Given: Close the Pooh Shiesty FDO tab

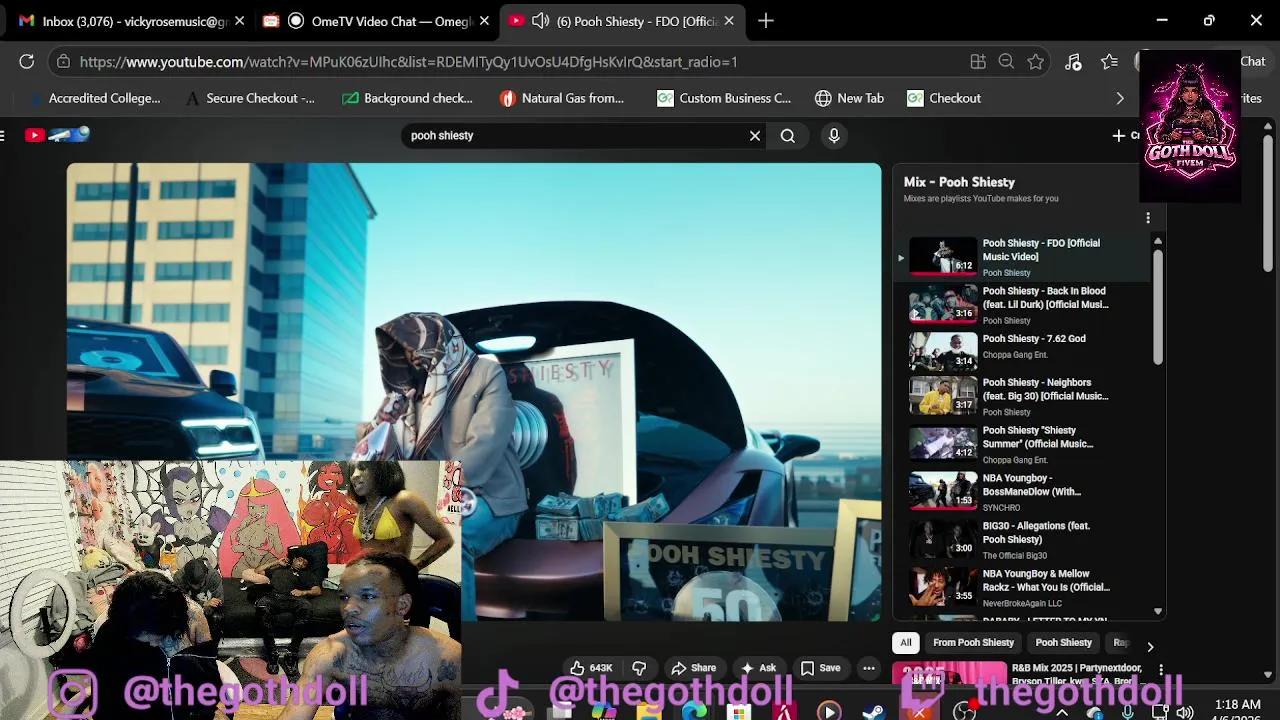Looking at the screenshot, I should (x=729, y=20).
